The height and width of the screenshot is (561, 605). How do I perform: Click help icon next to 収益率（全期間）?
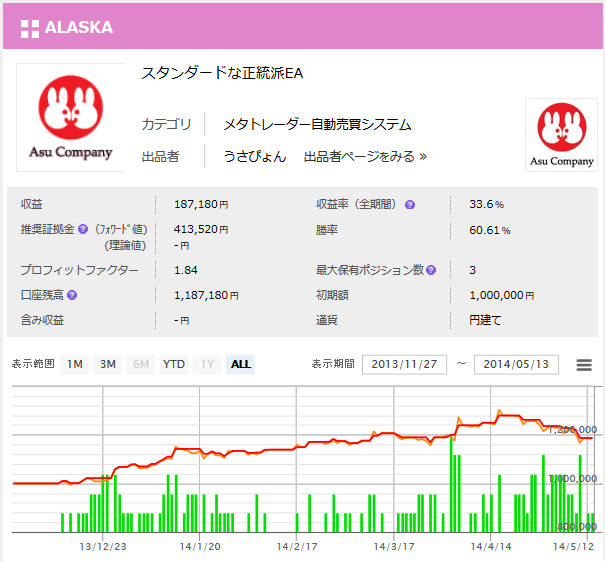pyautogui.click(x=410, y=205)
